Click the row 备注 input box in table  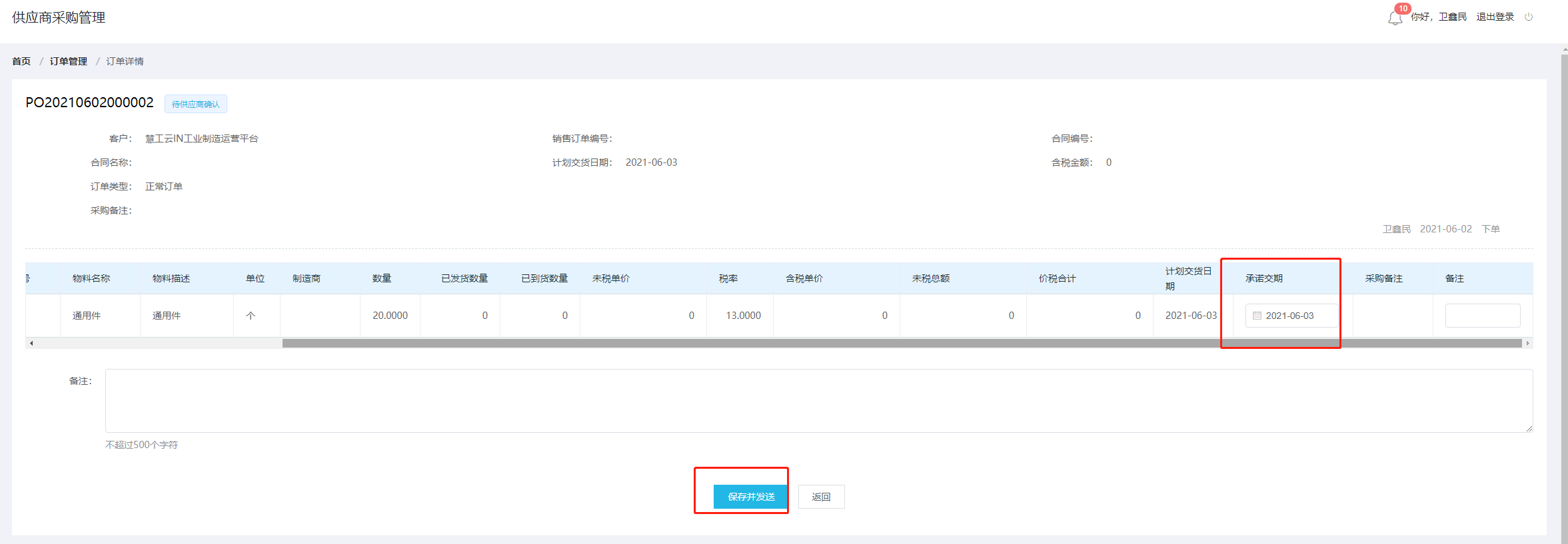1482,316
